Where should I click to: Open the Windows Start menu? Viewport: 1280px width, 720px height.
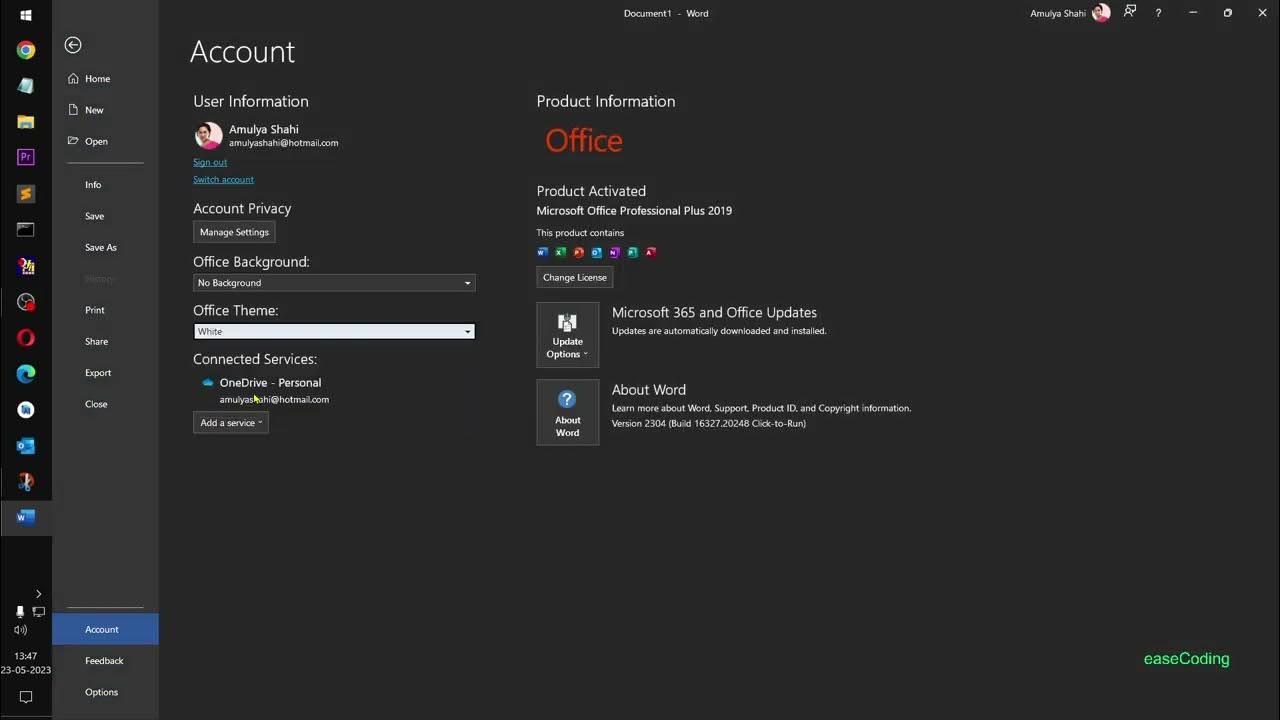(26, 15)
